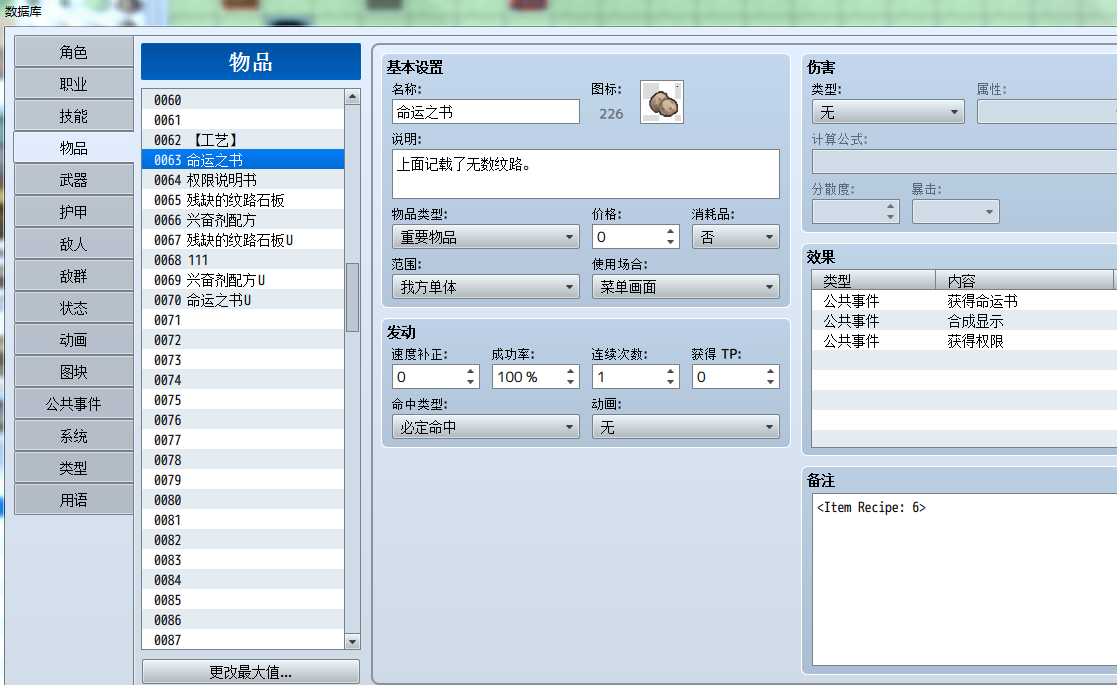The height and width of the screenshot is (685, 1117).
Task: Click the 更改最大值... button
Action: pyautogui.click(x=251, y=672)
